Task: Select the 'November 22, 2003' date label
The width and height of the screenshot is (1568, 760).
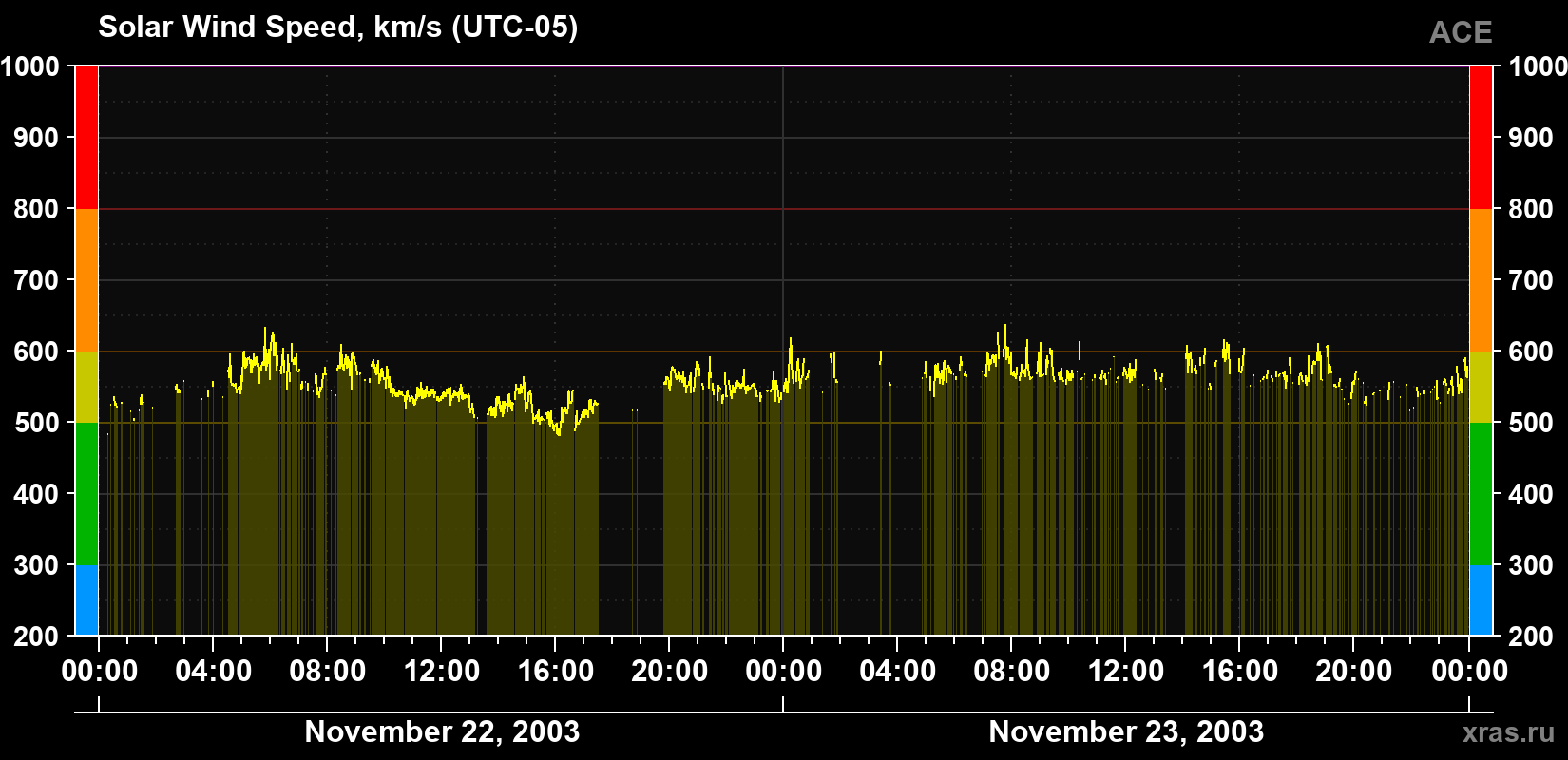Action: click(x=442, y=731)
